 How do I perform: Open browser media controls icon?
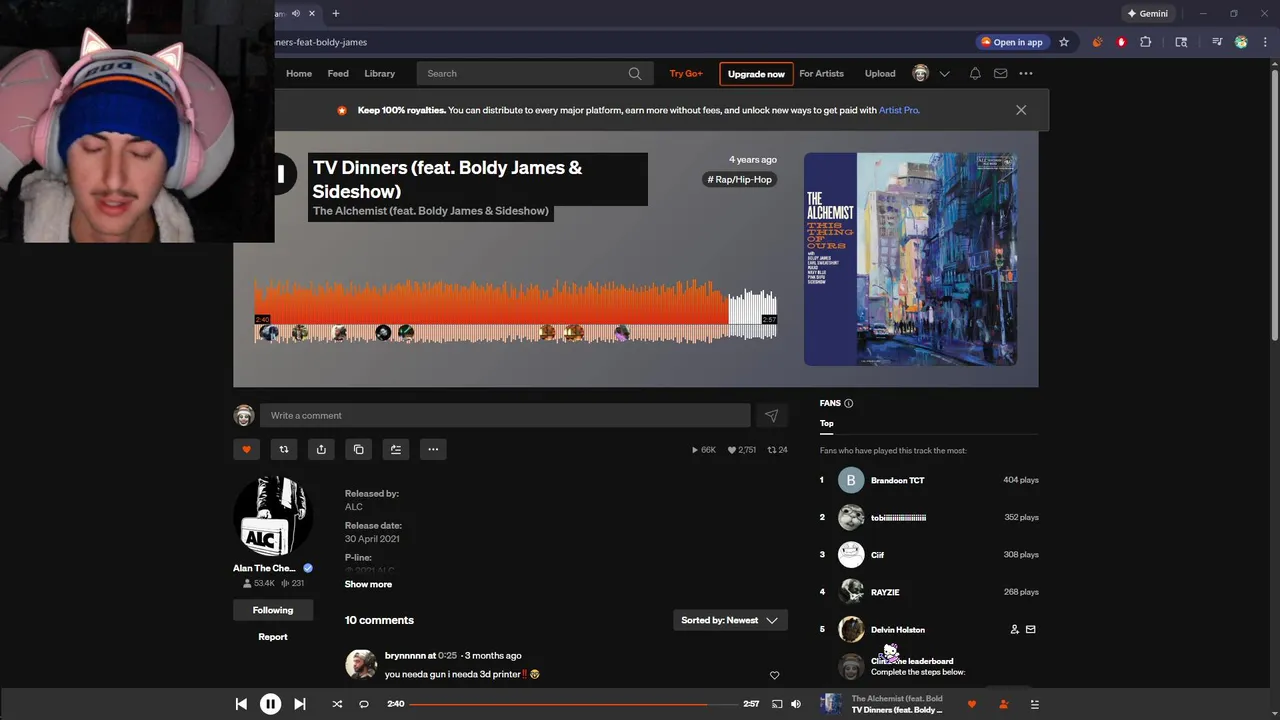coord(1217,42)
